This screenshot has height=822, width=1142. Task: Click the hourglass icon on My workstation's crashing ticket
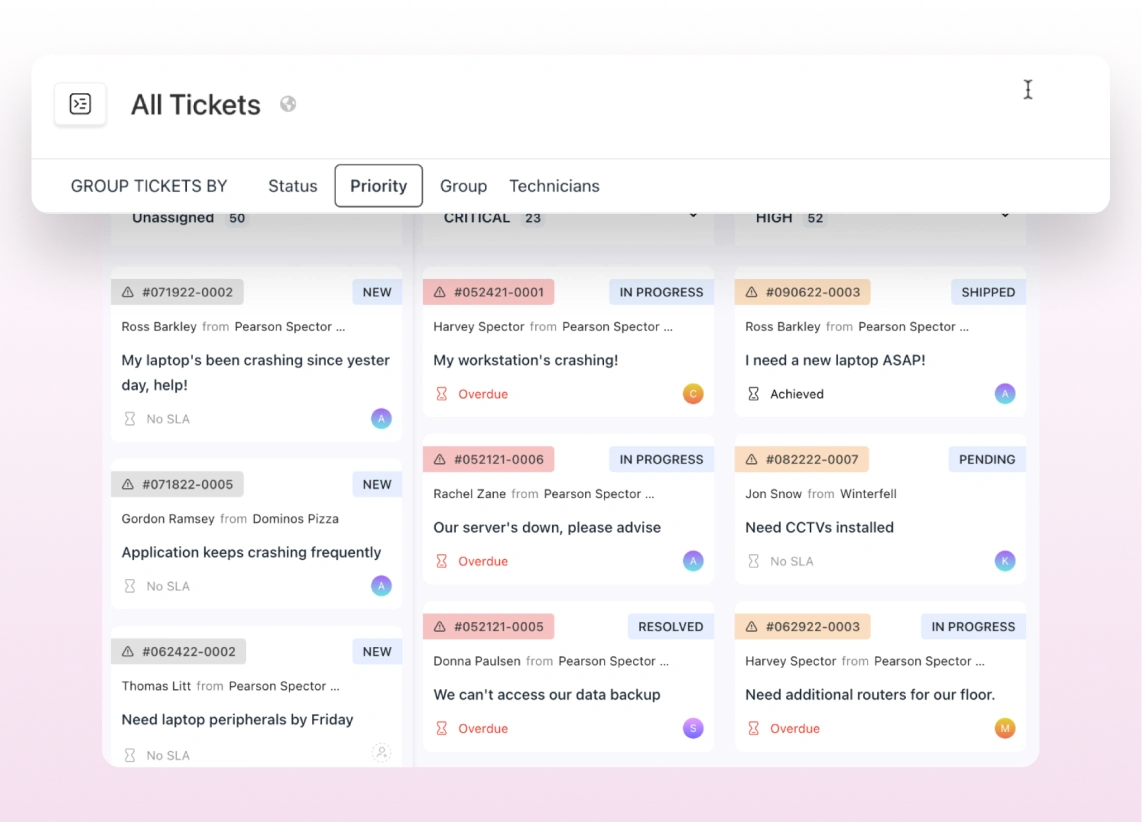coord(441,394)
